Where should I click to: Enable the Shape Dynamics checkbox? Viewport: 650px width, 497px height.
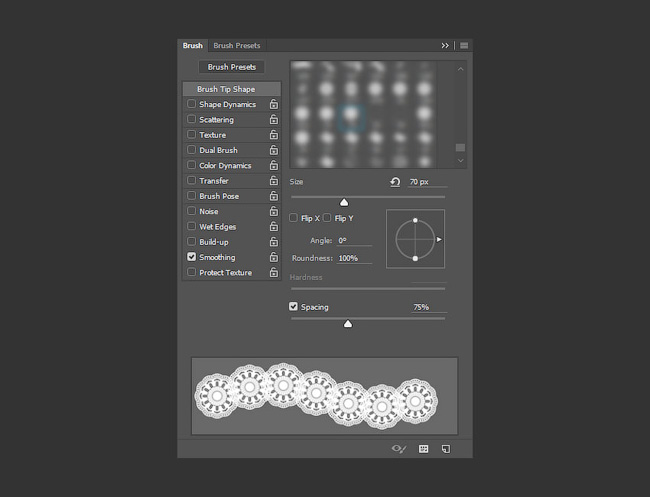[x=191, y=104]
